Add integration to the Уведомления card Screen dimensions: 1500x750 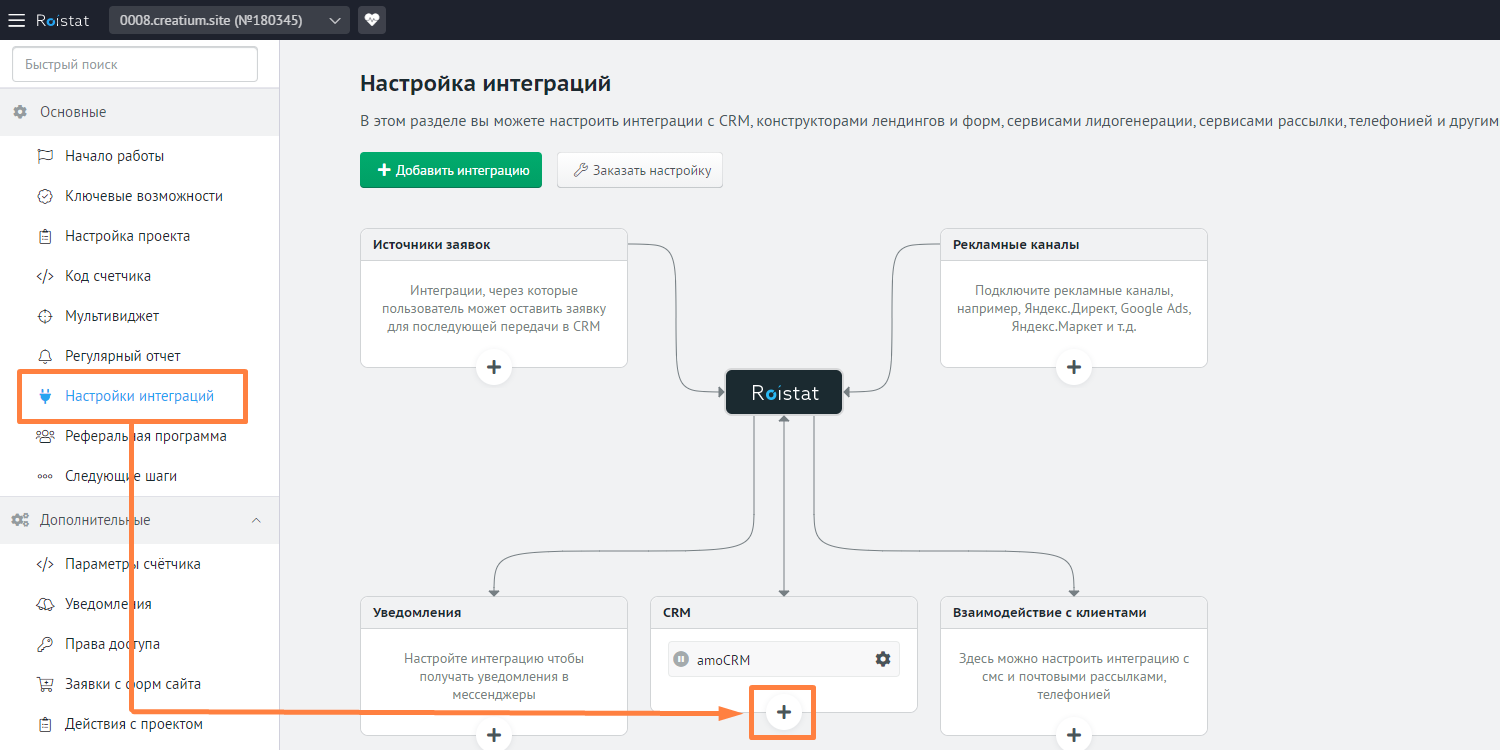(x=494, y=735)
